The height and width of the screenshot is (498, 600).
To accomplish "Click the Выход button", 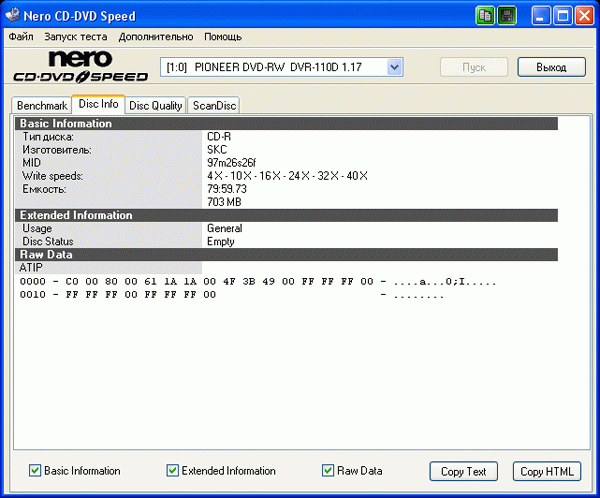I will click(x=551, y=67).
